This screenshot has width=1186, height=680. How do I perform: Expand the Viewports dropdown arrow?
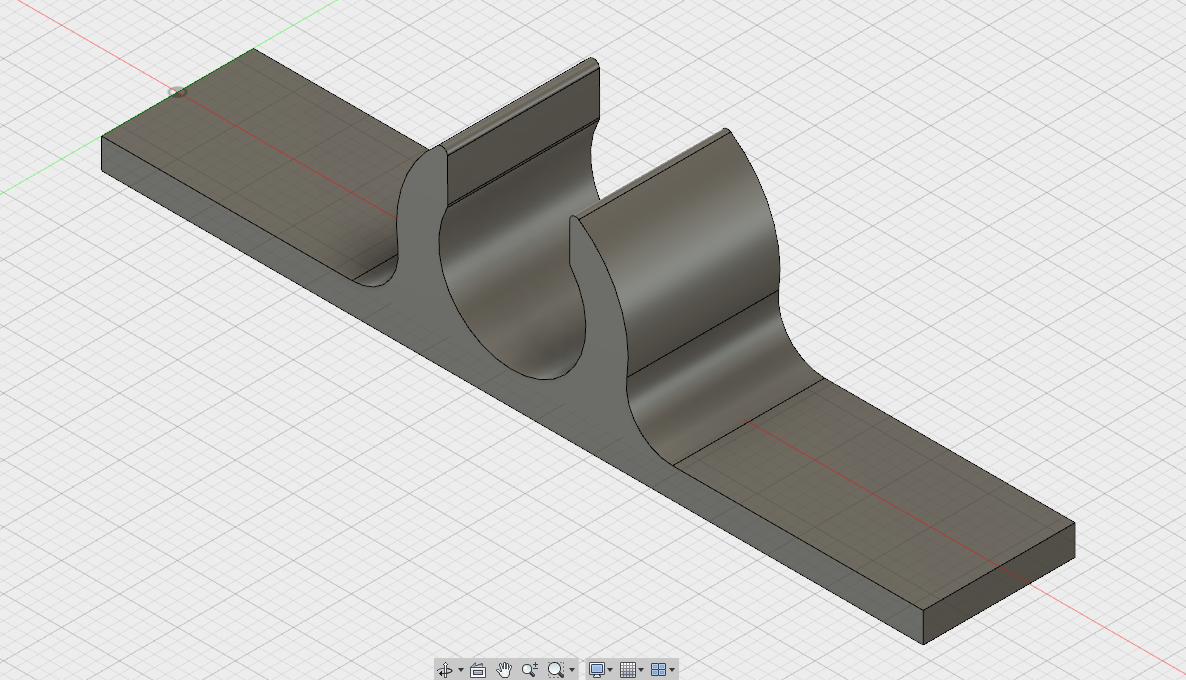pyautogui.click(x=672, y=669)
